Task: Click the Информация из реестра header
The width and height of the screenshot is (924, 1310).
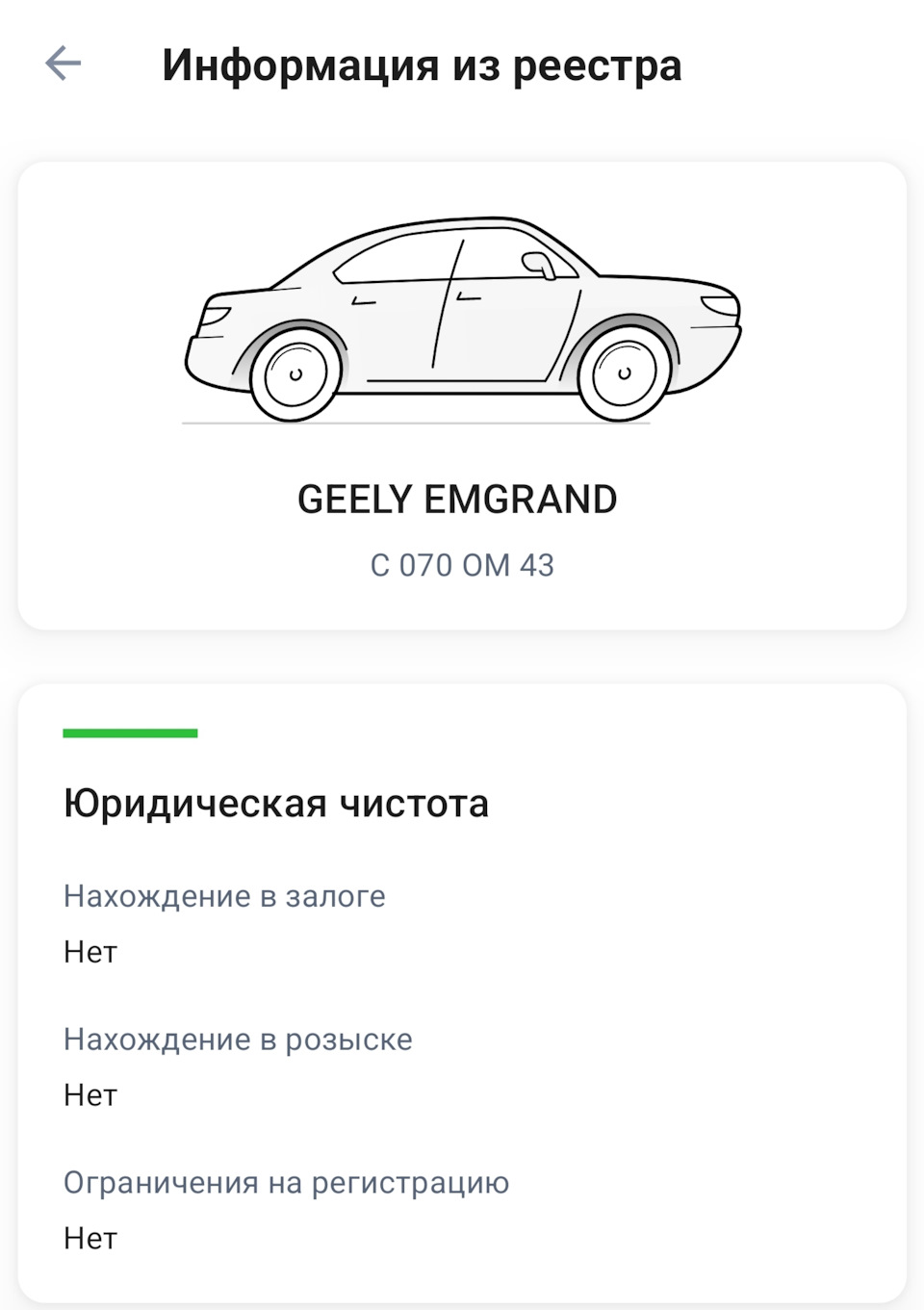Action: click(422, 65)
